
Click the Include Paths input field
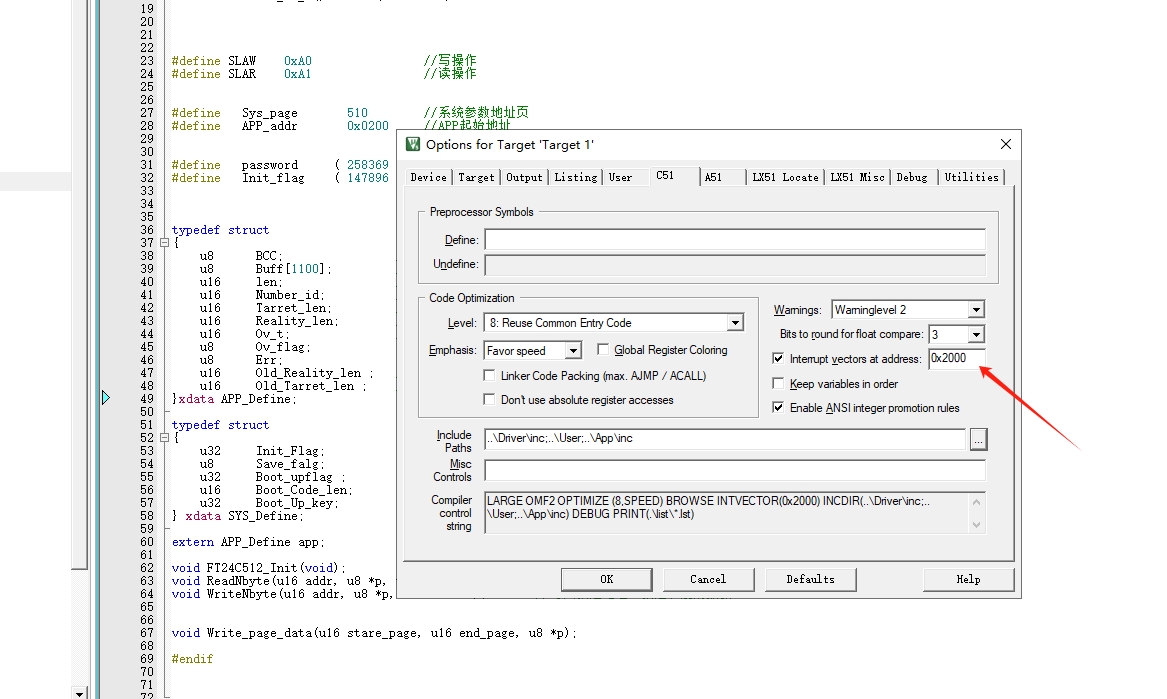pos(725,438)
